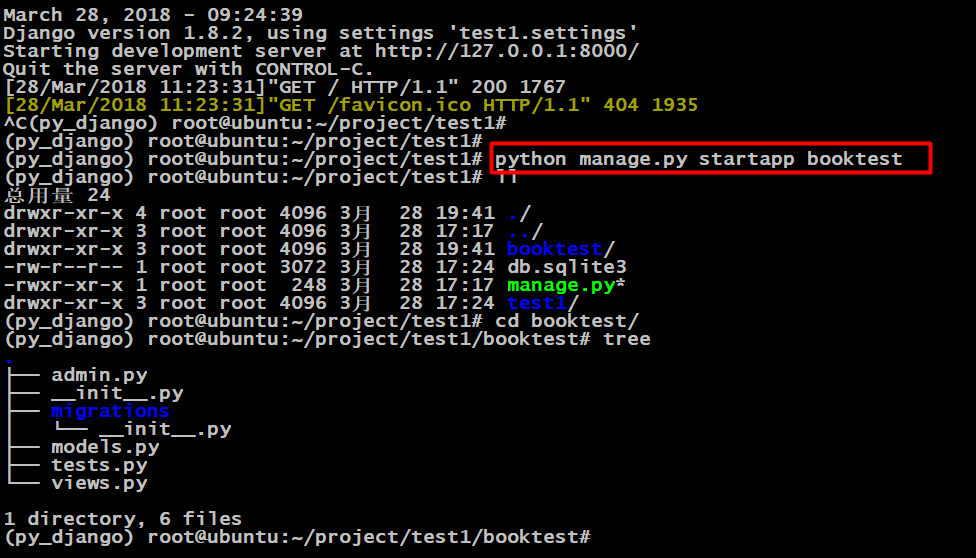
Task: Click the yellow favicon.ico 404 log line
Action: click(x=351, y=105)
